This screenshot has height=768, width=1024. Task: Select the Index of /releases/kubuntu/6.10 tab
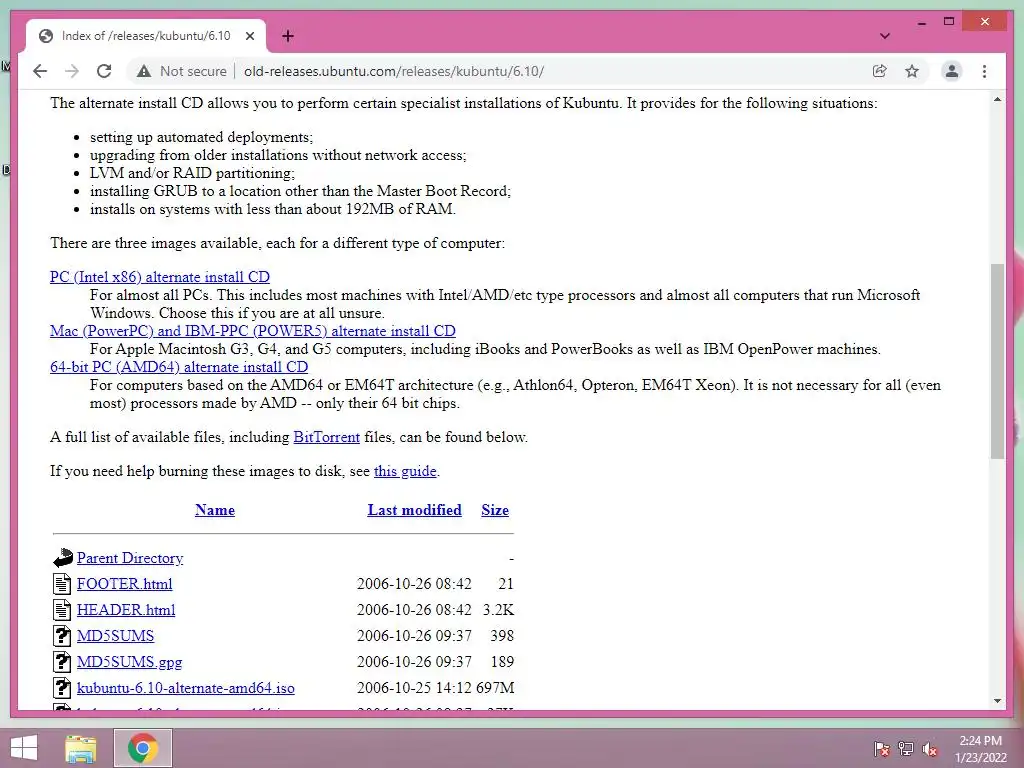[146, 36]
